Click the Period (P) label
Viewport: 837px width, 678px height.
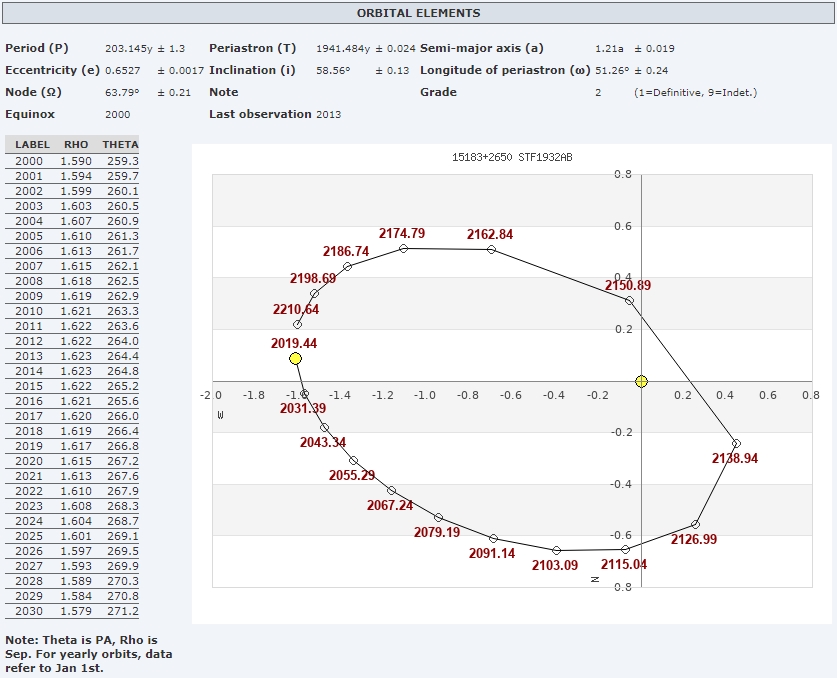click(37, 48)
